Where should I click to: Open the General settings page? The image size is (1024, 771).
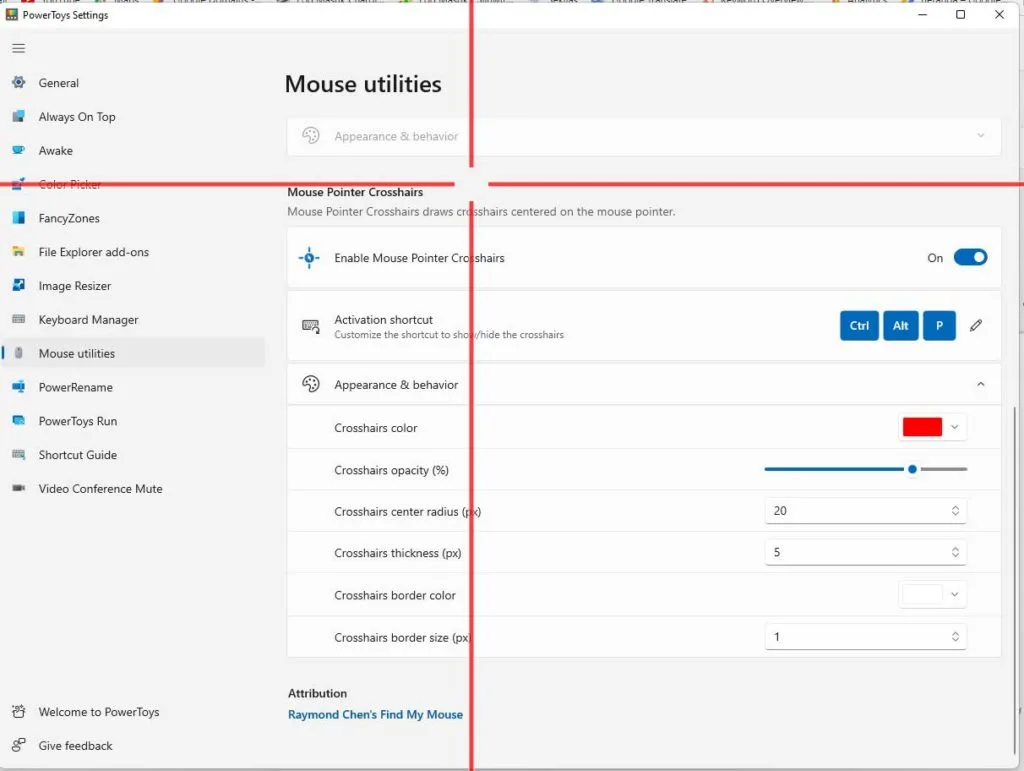pos(133,83)
